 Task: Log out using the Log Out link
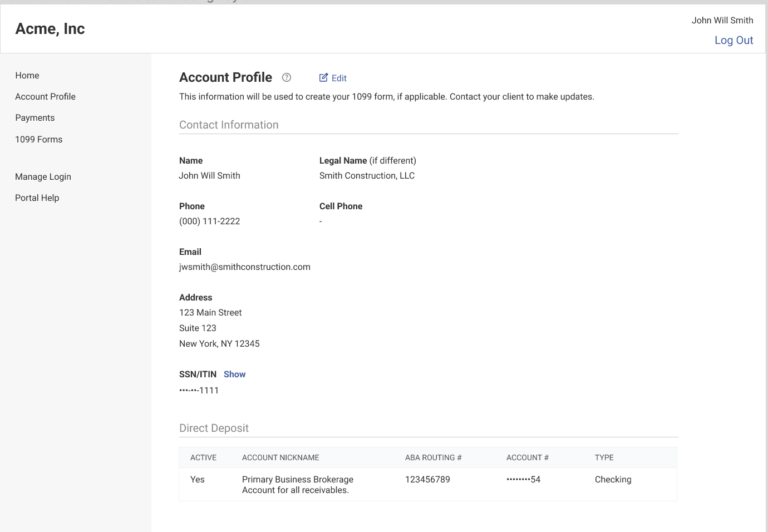[733, 40]
